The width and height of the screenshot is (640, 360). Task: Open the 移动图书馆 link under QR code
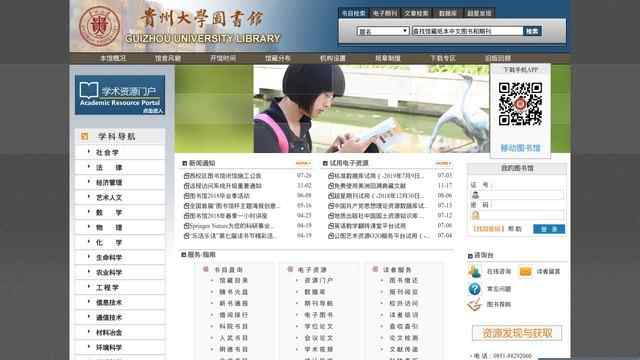[520, 148]
